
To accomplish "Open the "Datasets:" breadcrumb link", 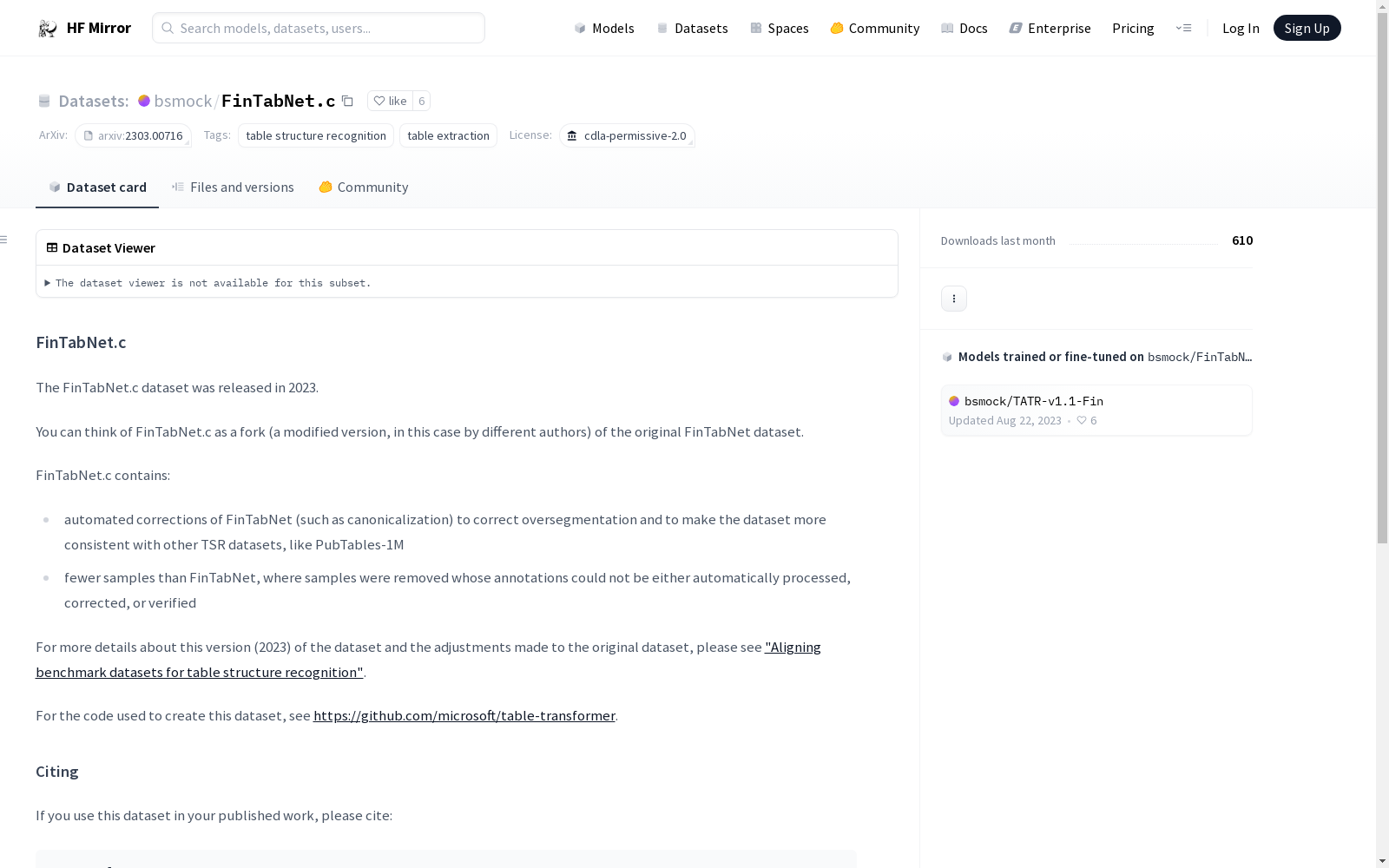I will tap(93, 101).
